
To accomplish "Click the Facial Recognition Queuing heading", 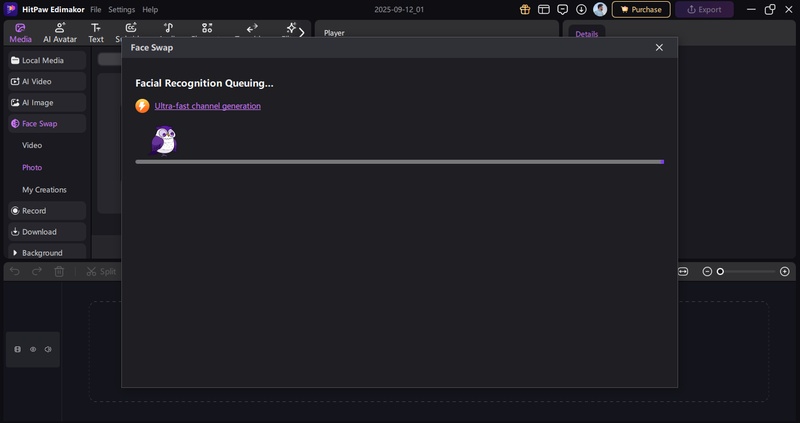I will click(204, 83).
